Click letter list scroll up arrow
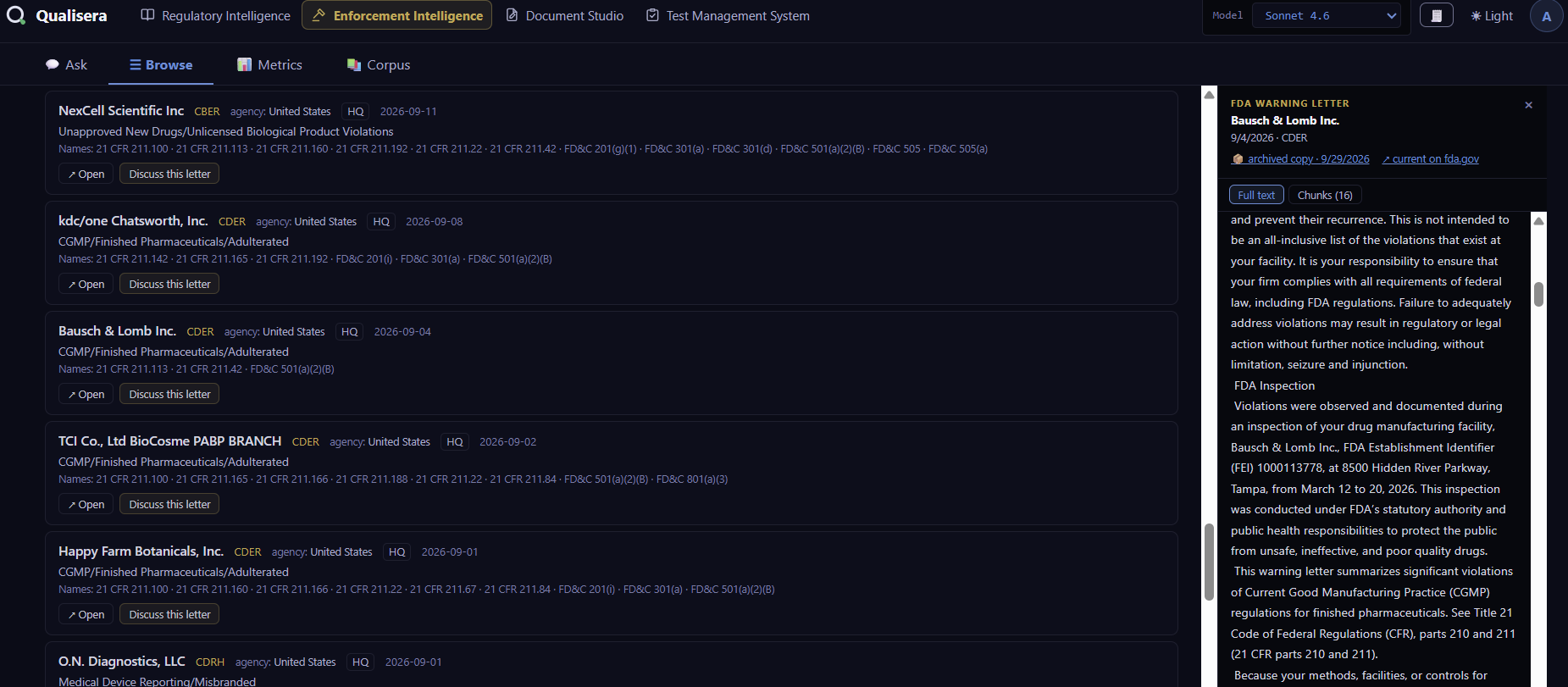 (x=1209, y=94)
